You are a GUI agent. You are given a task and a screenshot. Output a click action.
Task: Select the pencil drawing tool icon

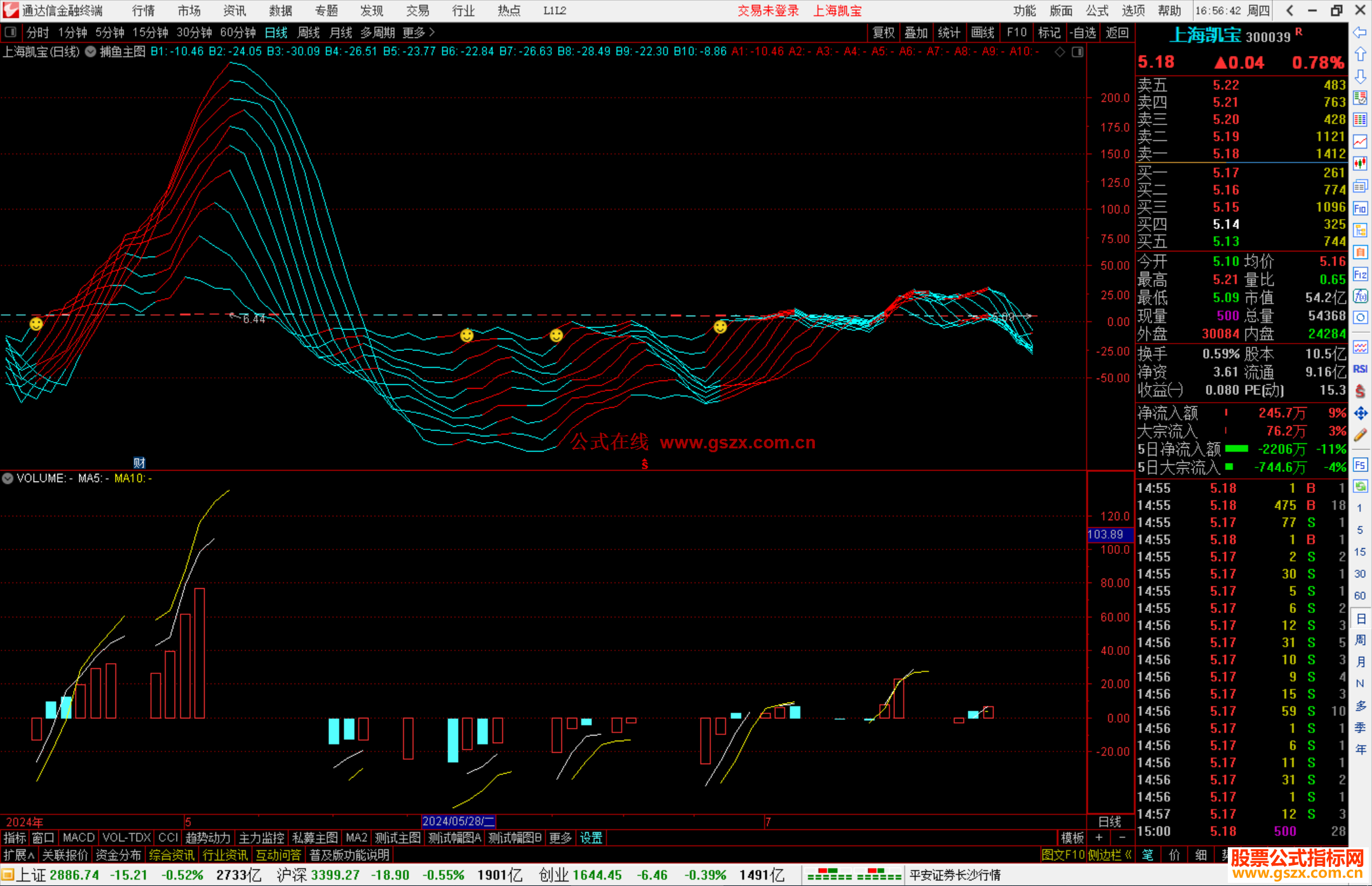click(x=1360, y=436)
